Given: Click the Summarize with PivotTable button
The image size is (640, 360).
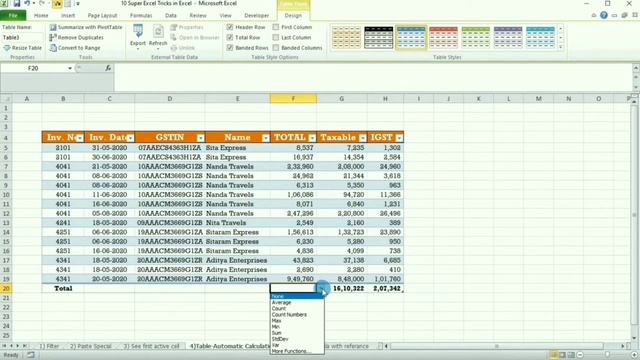Looking at the screenshot, I should pyautogui.click(x=86, y=27).
